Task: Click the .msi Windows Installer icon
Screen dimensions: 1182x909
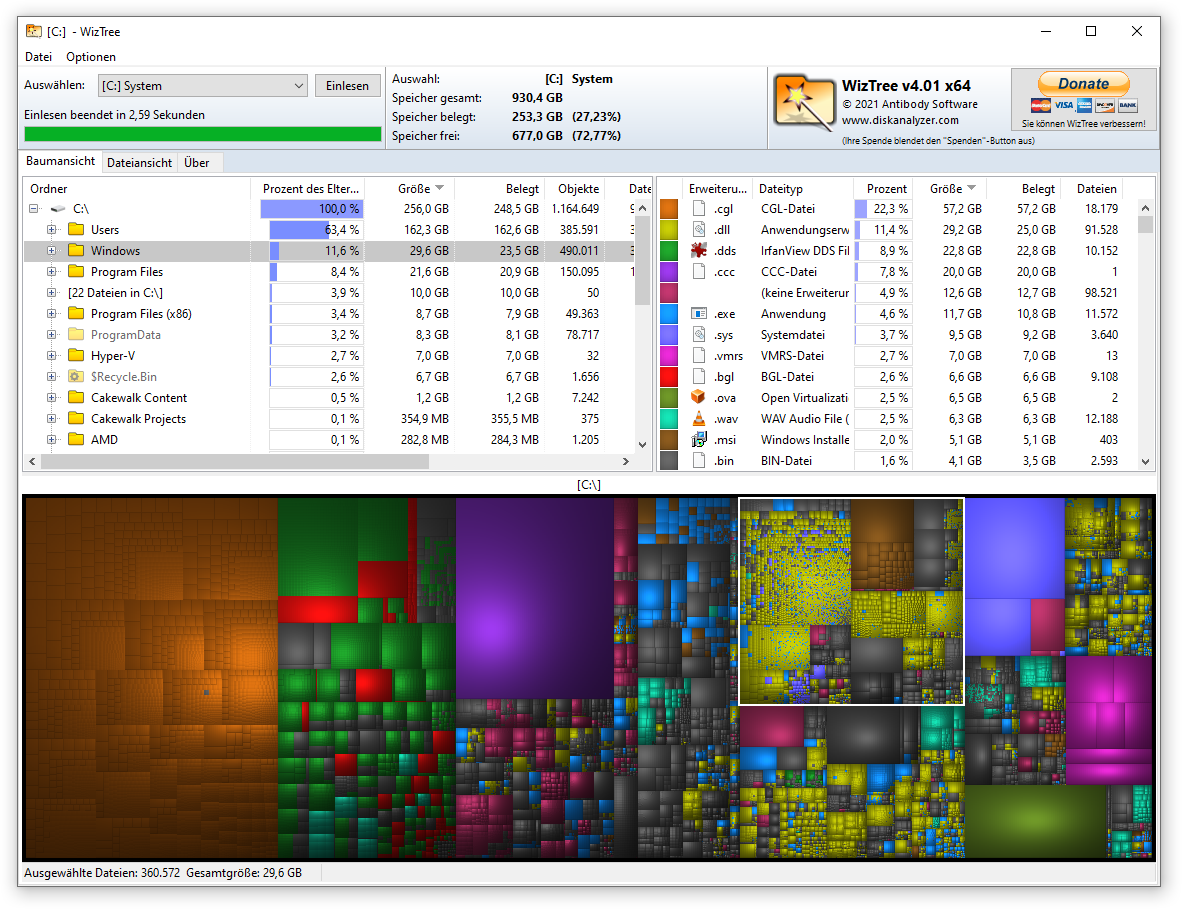Action: 698,440
